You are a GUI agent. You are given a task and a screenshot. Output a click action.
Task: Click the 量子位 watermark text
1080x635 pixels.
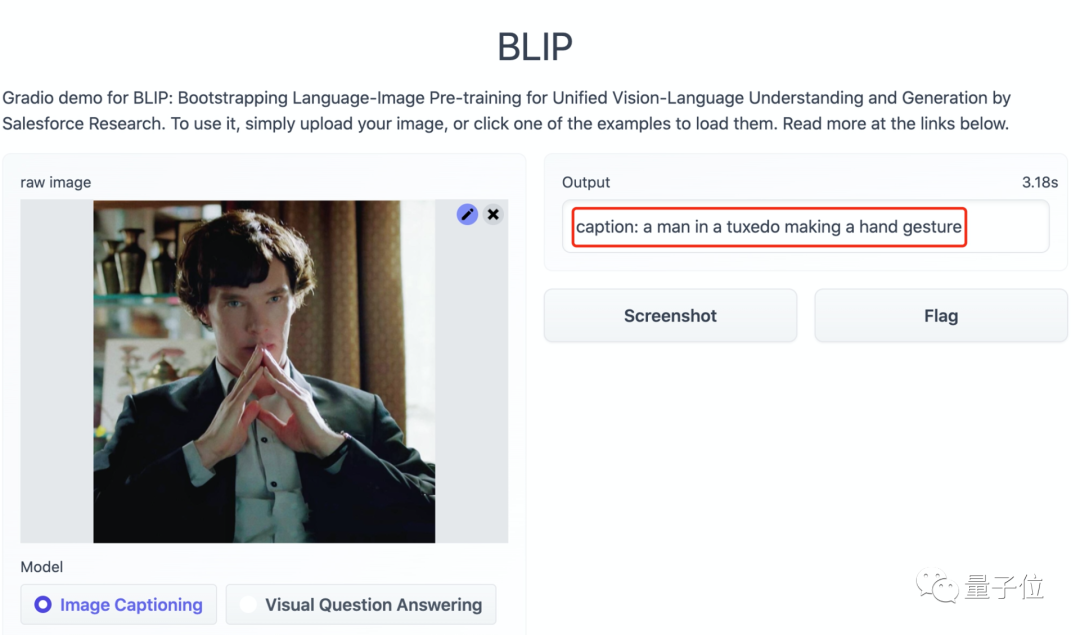(x=1005, y=587)
